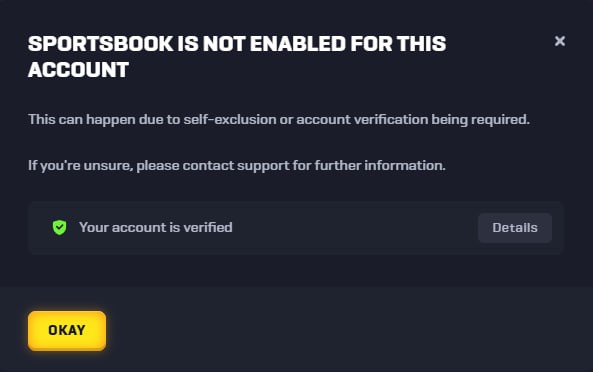The image size is (593, 372).
Task: Close the dialog with the X icon
Action: coord(560,41)
